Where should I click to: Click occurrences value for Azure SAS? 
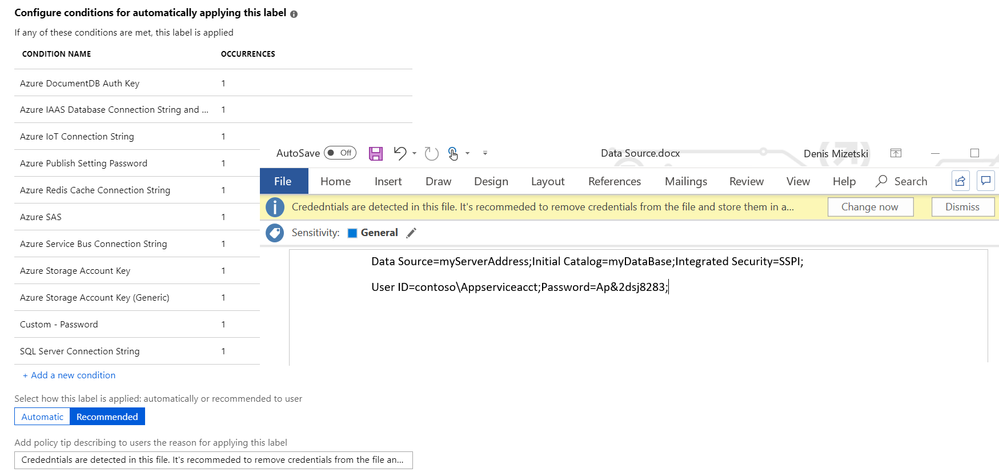tap(223, 217)
